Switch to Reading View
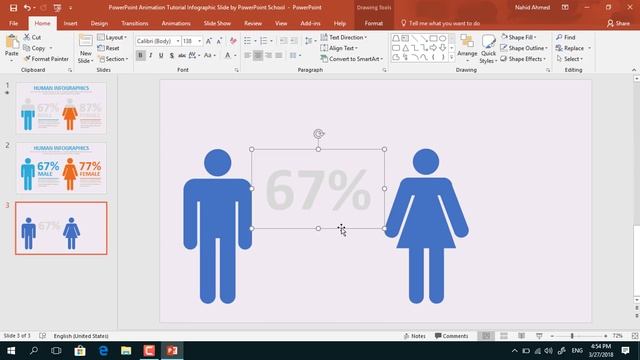Screen dimensions: 640x360 point(522,336)
